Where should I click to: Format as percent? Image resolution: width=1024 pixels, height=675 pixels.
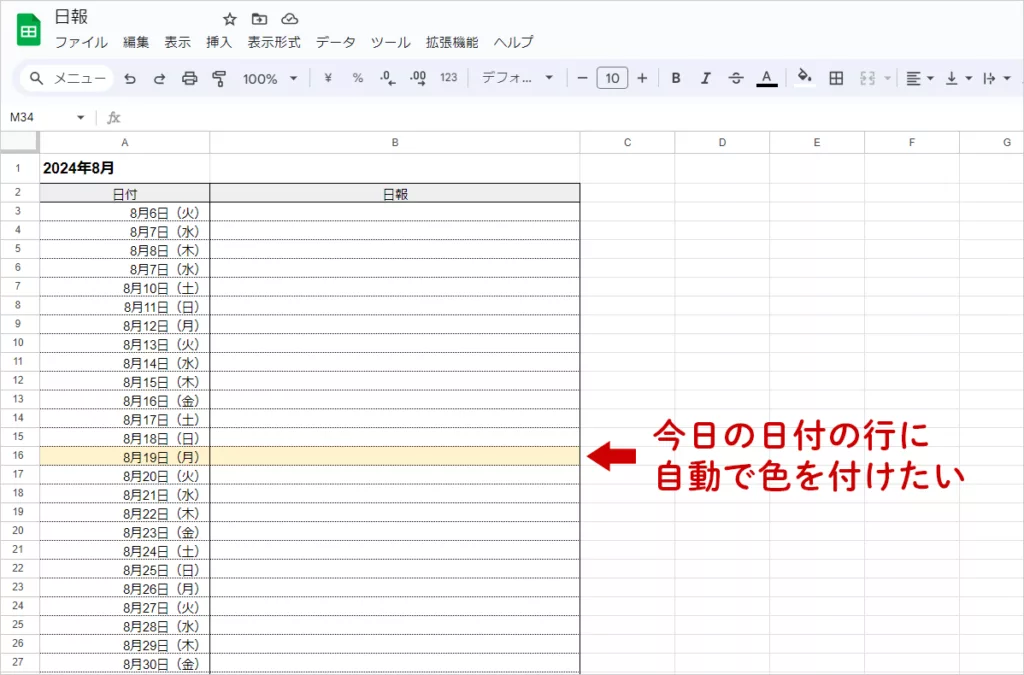coord(357,78)
